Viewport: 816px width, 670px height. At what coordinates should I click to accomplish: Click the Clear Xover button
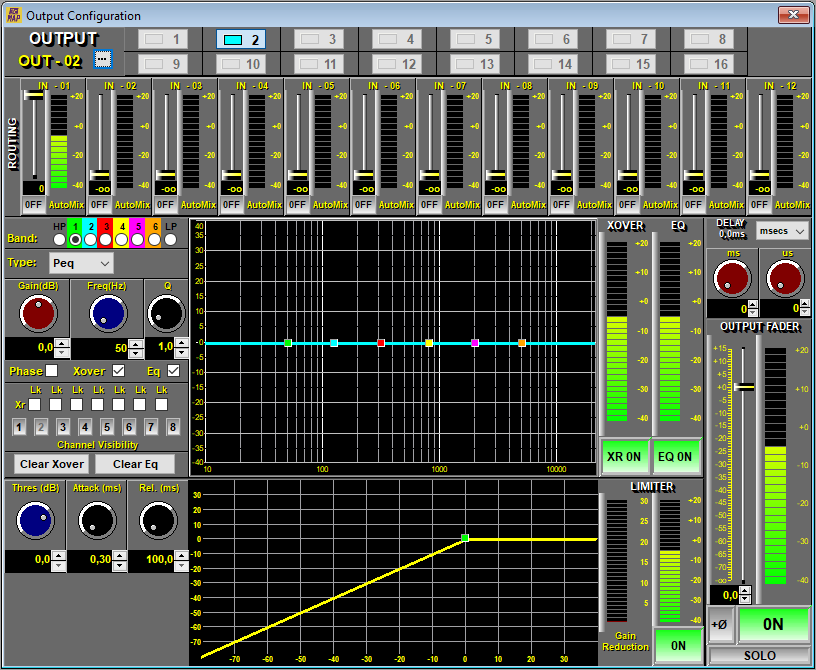pos(52,464)
